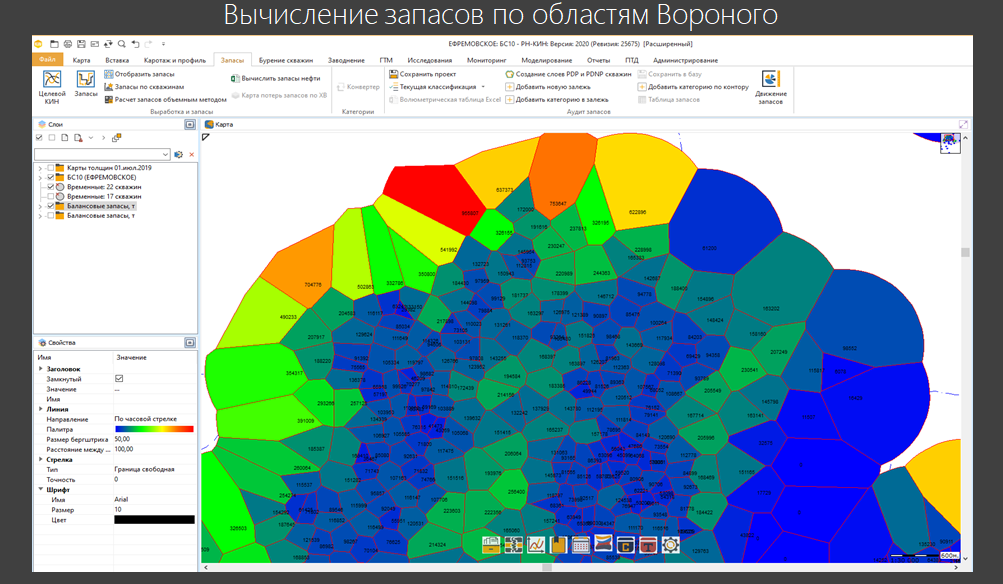Click the duplicate layers icon in Слои toolbar
Screen dimensions: 1003x584
click(116, 138)
